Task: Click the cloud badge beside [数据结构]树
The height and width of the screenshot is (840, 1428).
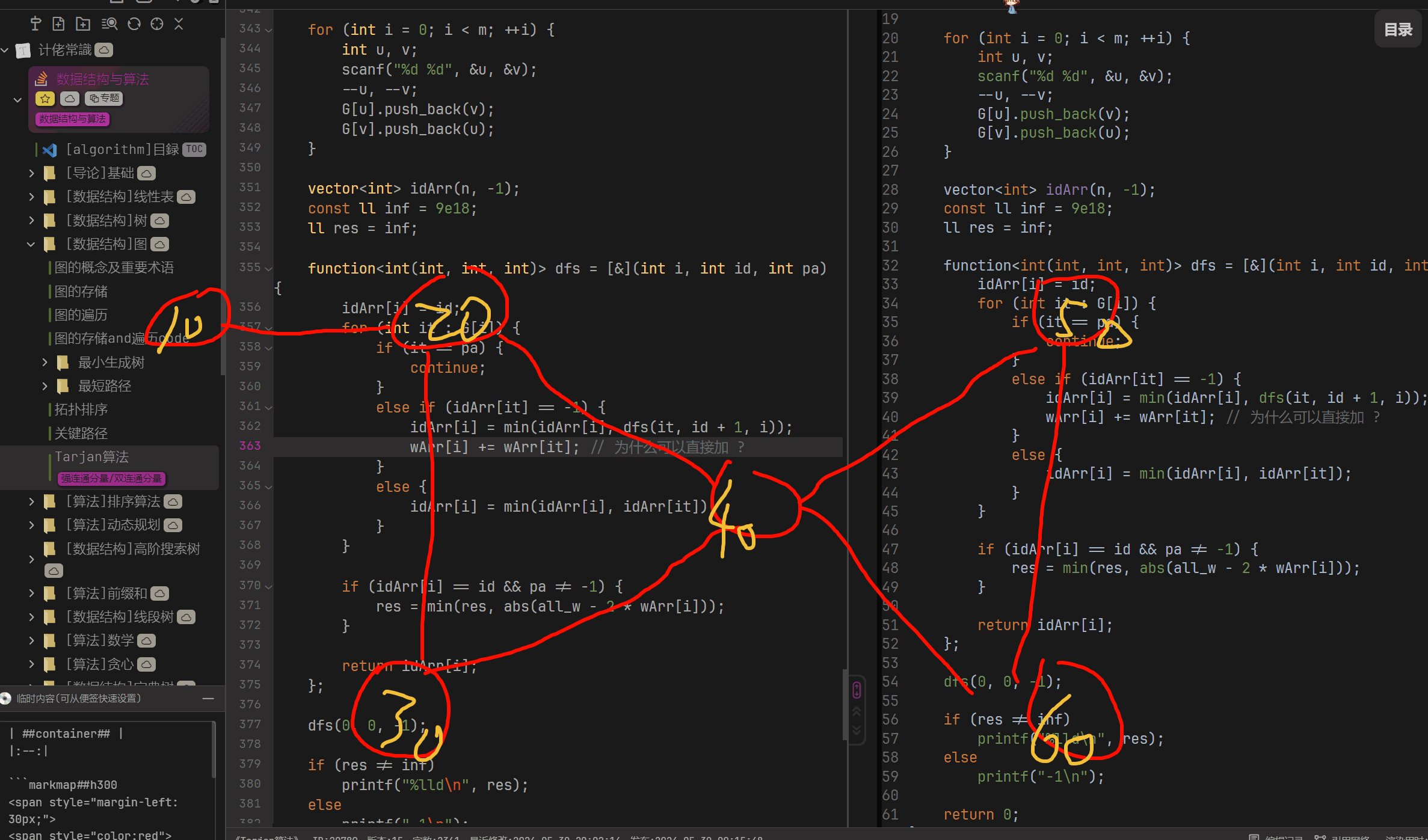Action: click(x=159, y=221)
